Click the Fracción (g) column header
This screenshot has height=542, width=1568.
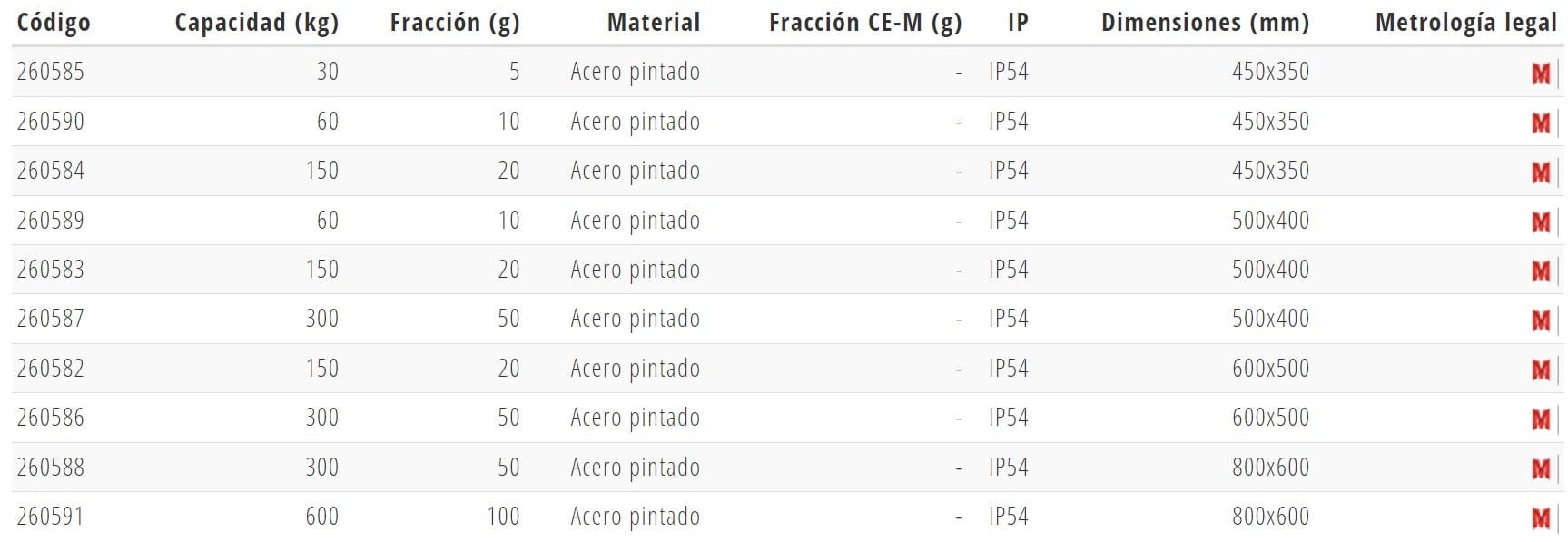pyautogui.click(x=455, y=23)
